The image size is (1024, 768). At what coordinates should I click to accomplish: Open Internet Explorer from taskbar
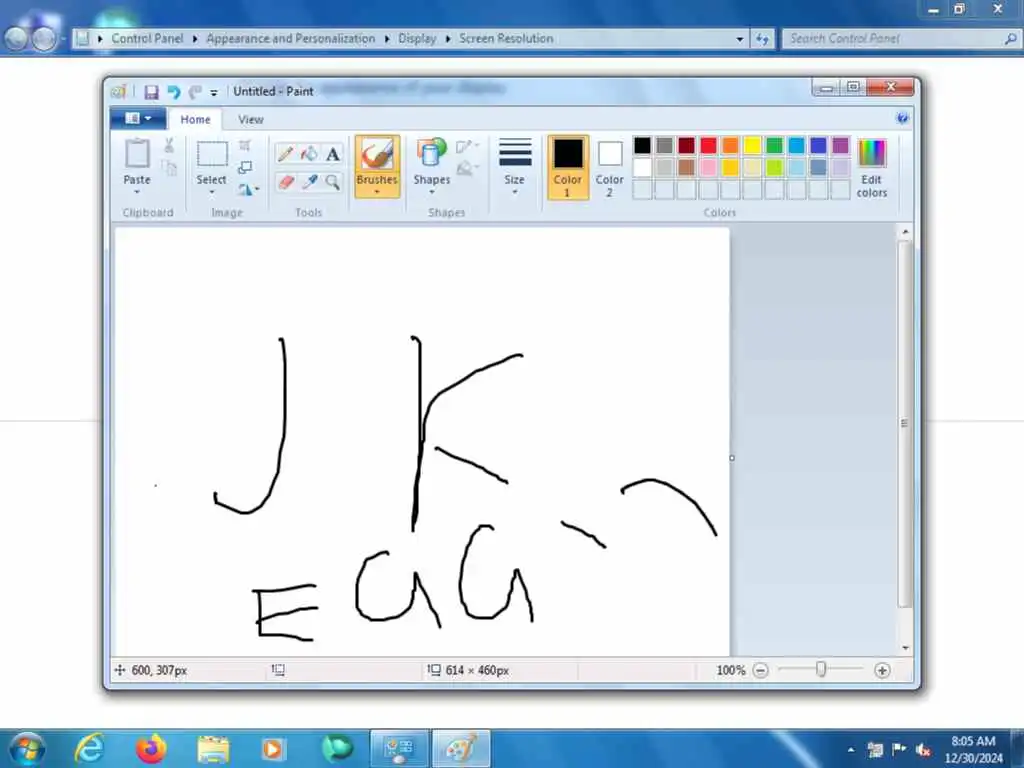tap(89, 748)
